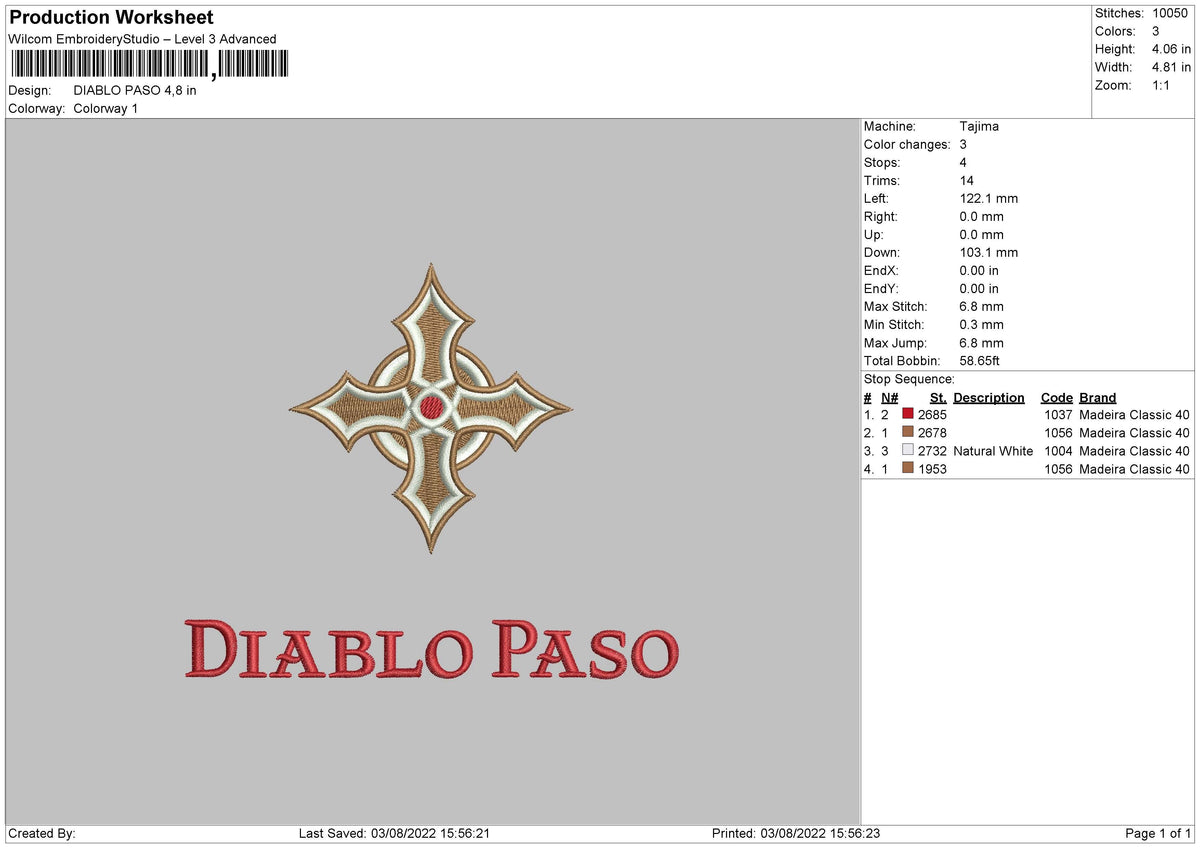Click the Code column header
Screen dimensions: 1200x848
(x=1057, y=397)
